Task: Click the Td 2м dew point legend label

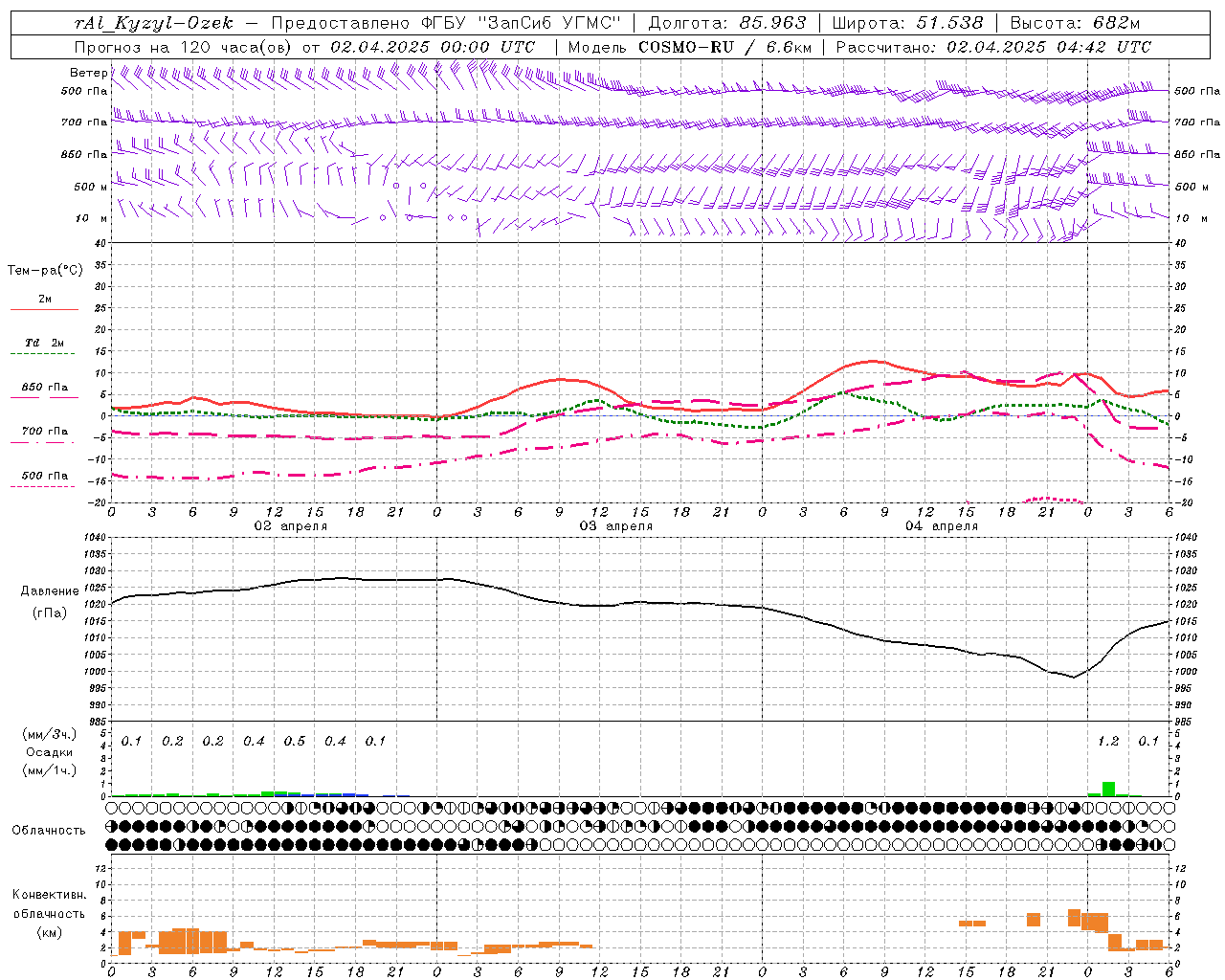Action: (x=44, y=343)
